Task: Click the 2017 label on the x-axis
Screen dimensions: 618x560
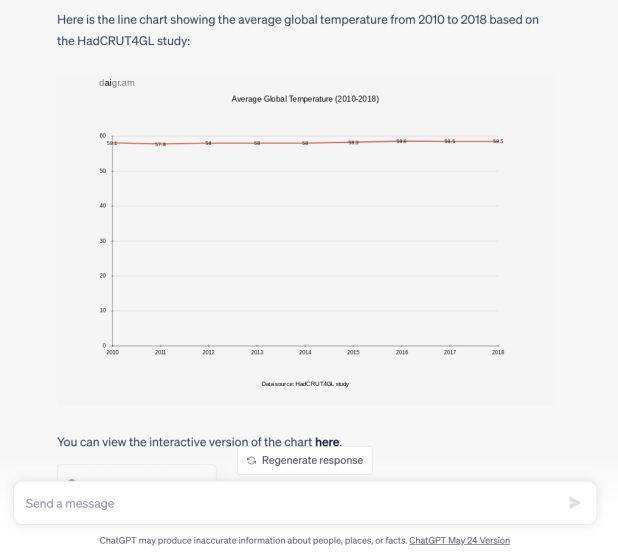Action: [449, 352]
